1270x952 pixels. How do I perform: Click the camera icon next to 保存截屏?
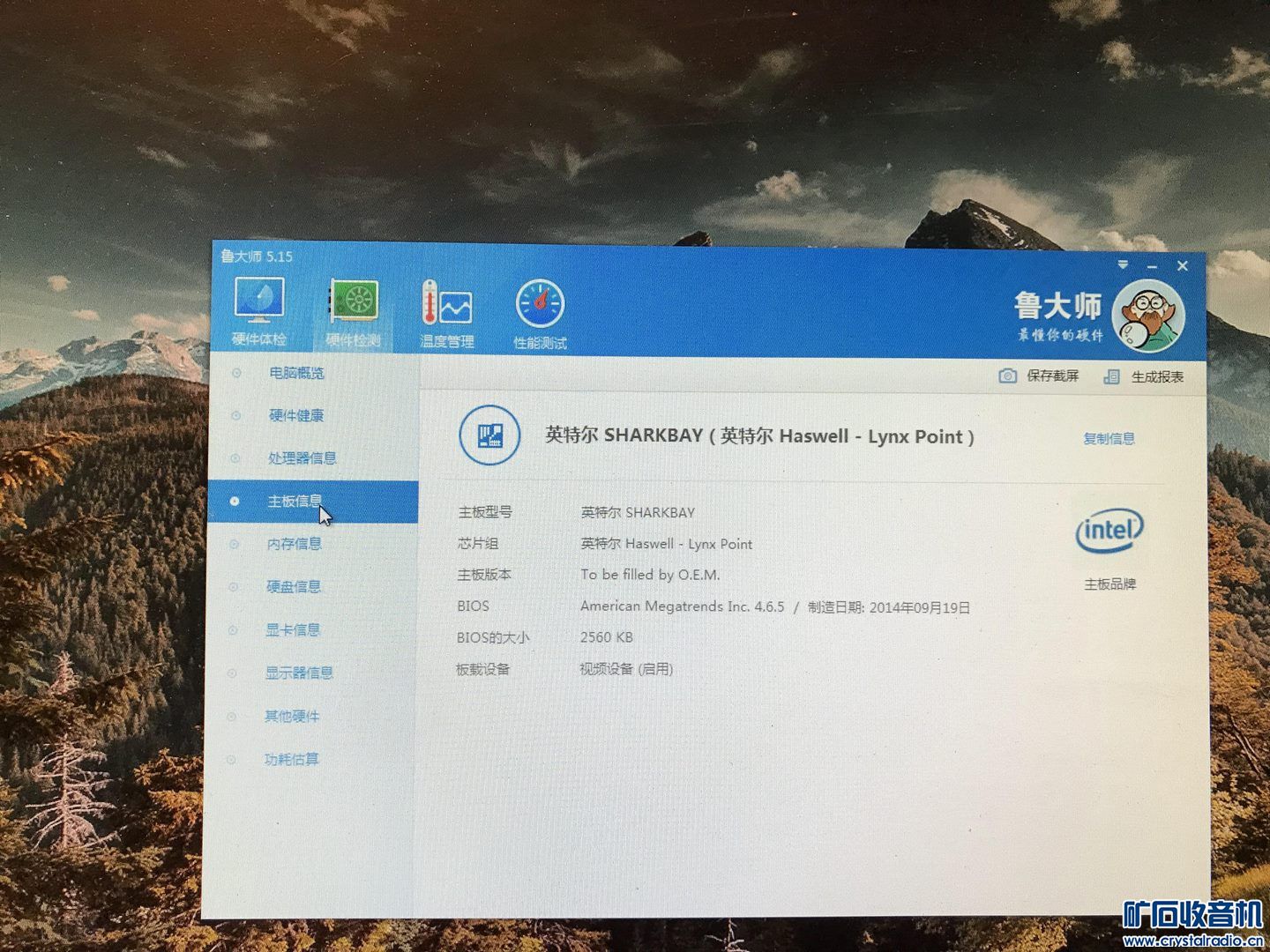point(1007,376)
